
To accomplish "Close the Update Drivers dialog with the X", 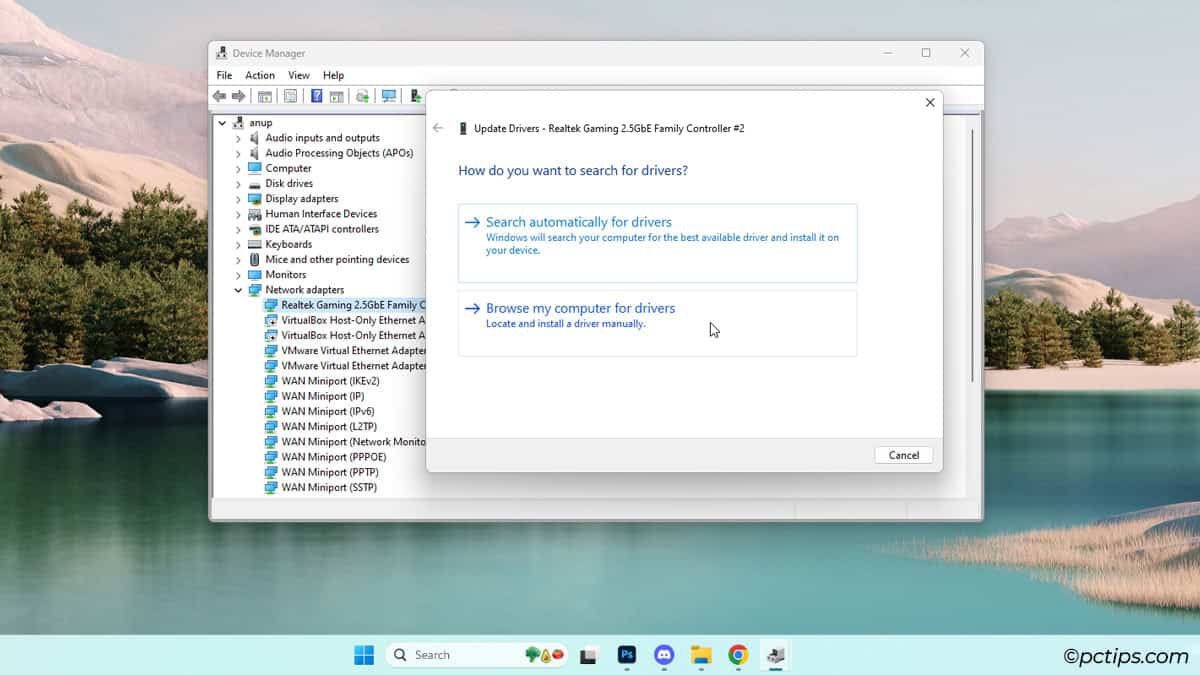I will 930,102.
